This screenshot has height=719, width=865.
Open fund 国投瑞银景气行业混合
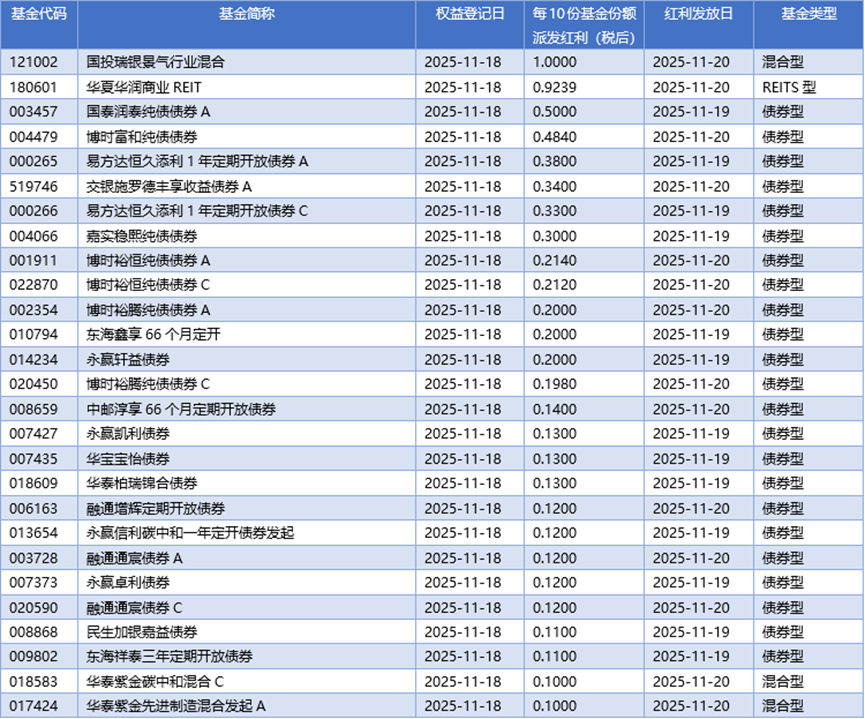tap(156, 62)
